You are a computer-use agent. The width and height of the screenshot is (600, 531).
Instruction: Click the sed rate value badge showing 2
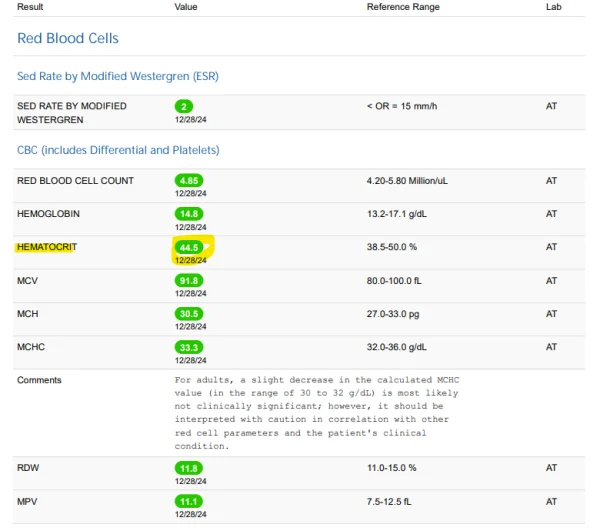(183, 106)
